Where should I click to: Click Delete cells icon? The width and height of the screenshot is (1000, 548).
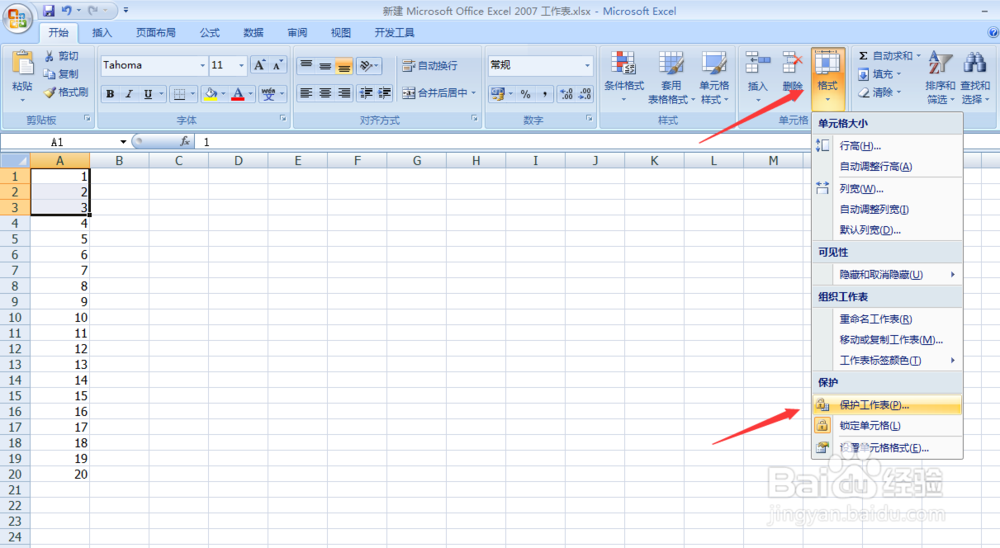(793, 63)
